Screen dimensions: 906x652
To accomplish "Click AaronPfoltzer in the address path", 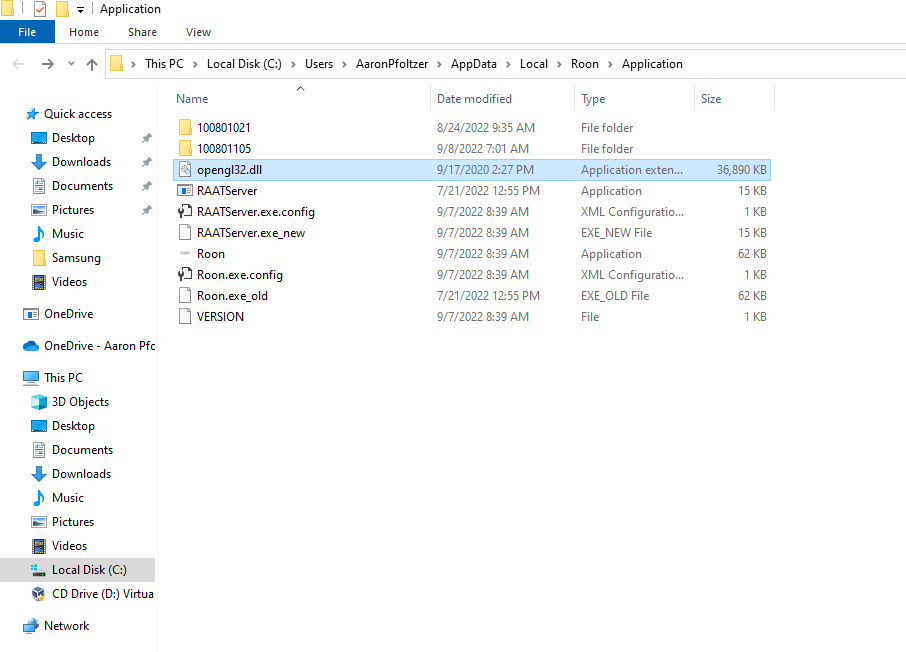I will pos(392,64).
